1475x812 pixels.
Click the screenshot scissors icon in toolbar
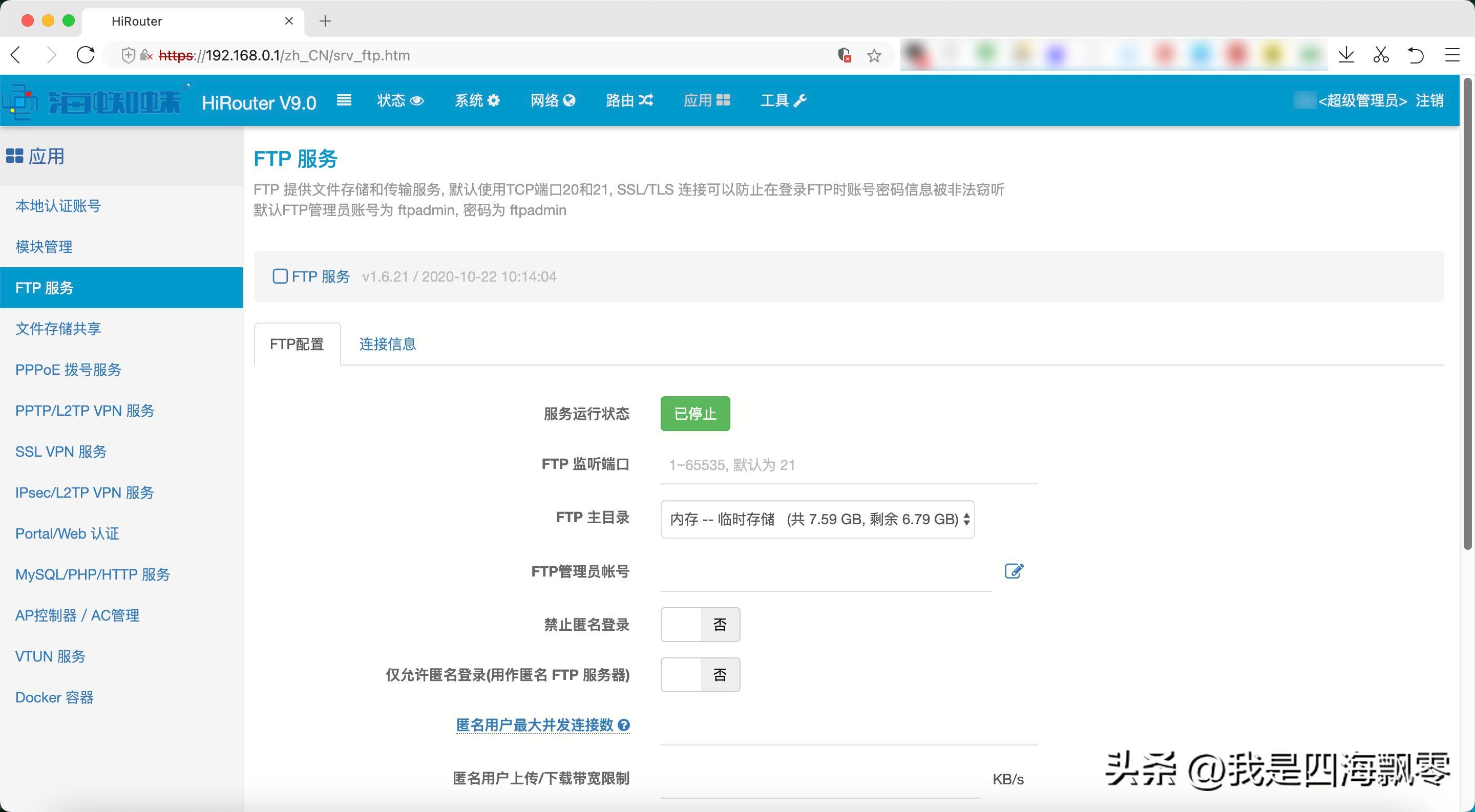coord(1381,55)
